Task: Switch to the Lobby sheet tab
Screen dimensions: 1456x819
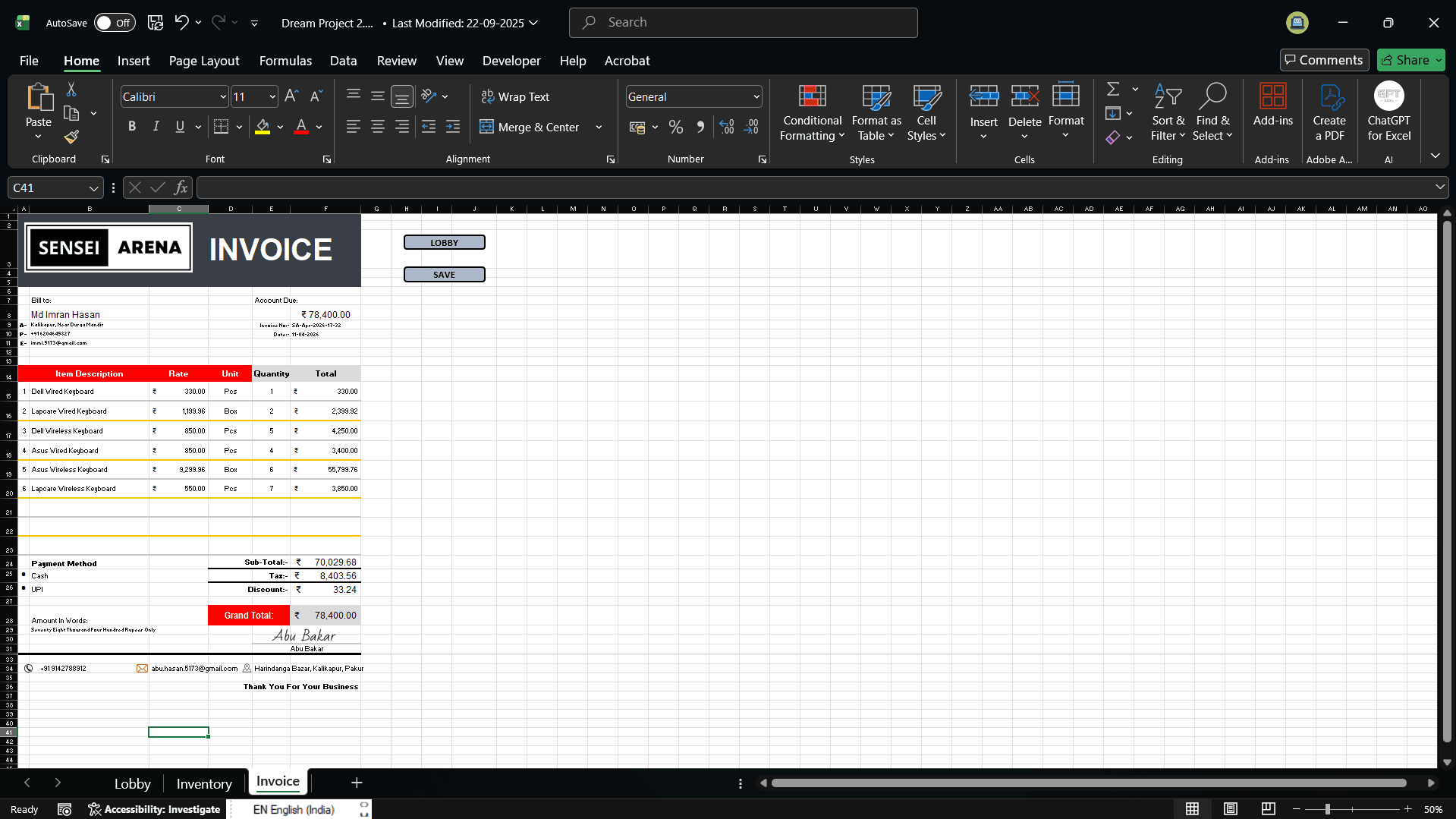Action: (133, 783)
